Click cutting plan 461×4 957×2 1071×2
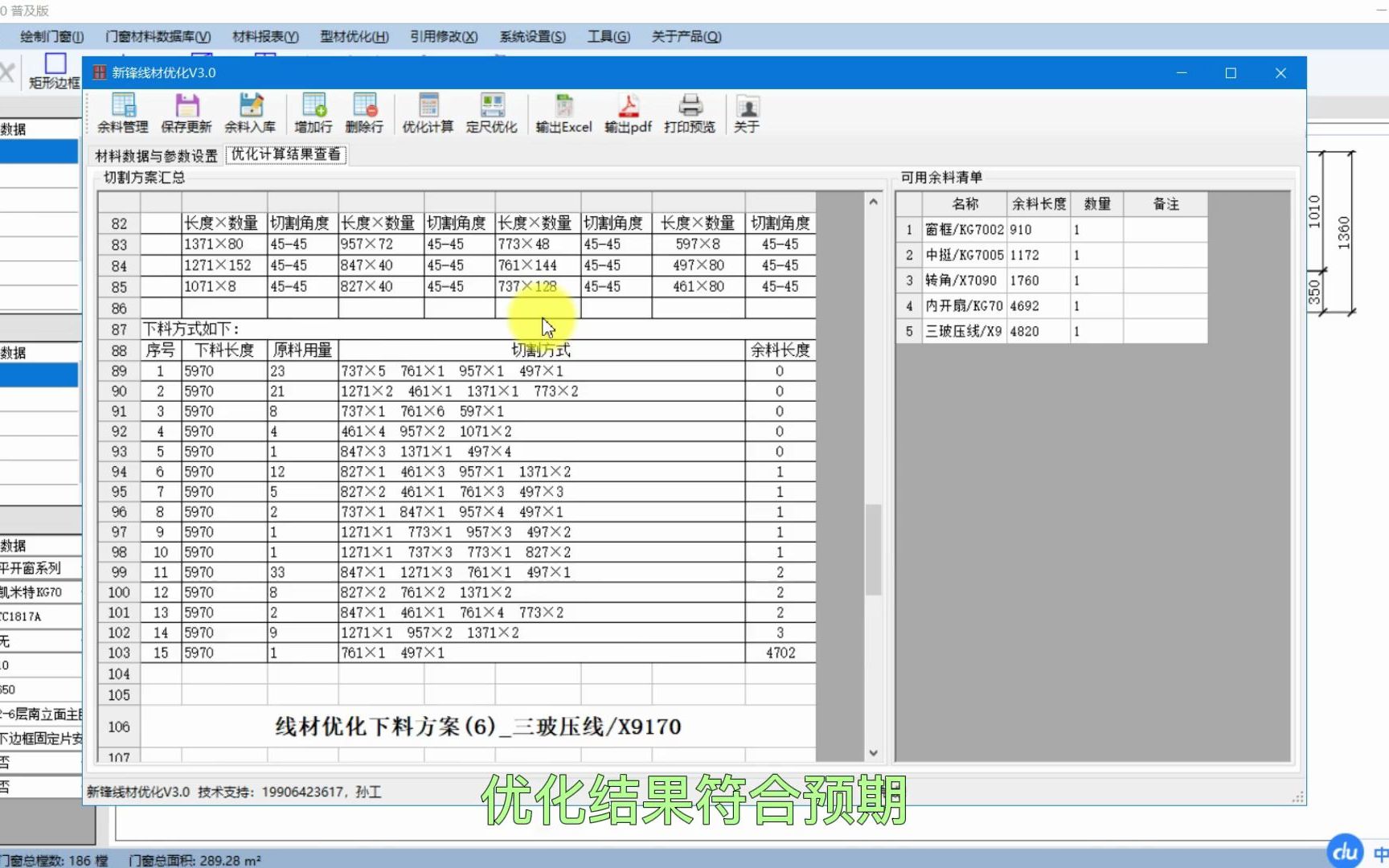Image resolution: width=1389 pixels, height=868 pixels. pyautogui.click(x=541, y=432)
